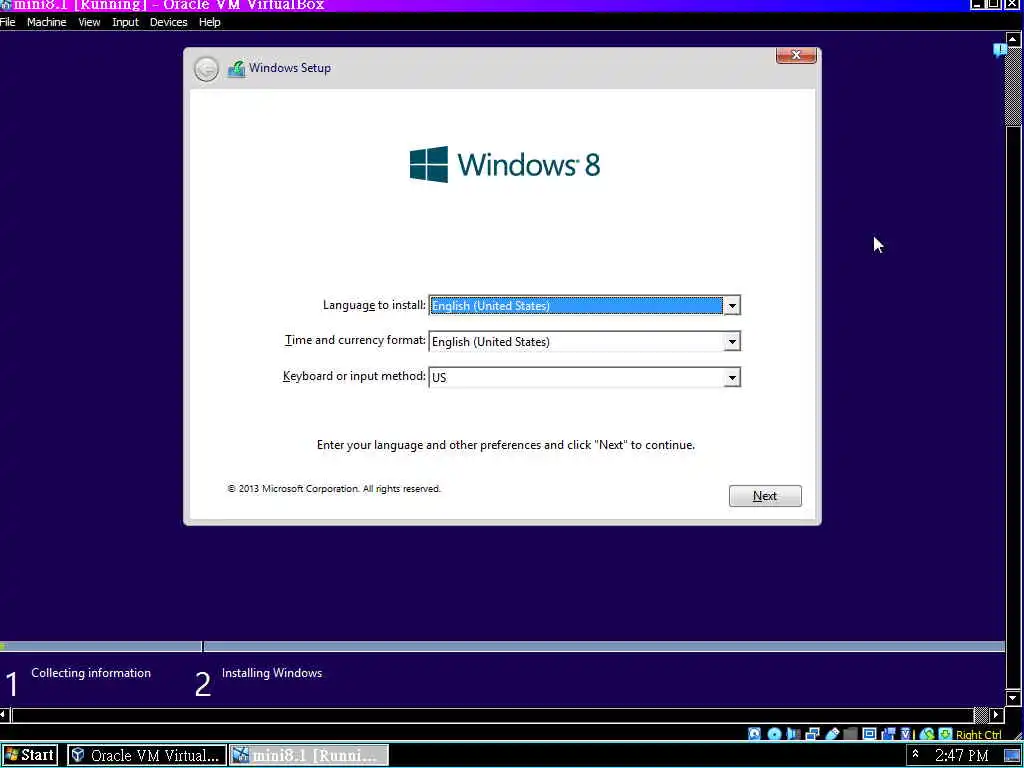Click the recording status icon
The height and width of the screenshot is (768, 1024).
[888, 734]
